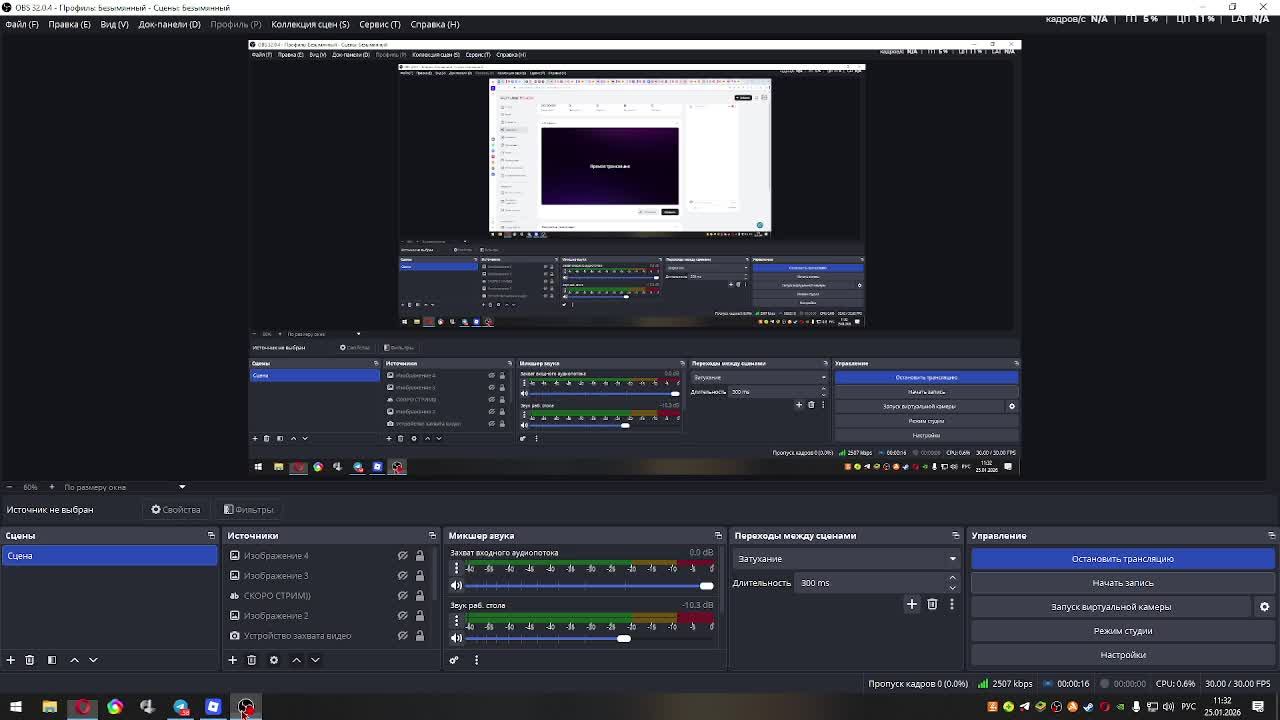Open the Справка menu
This screenshot has width=1280, height=720.
(x=435, y=24)
